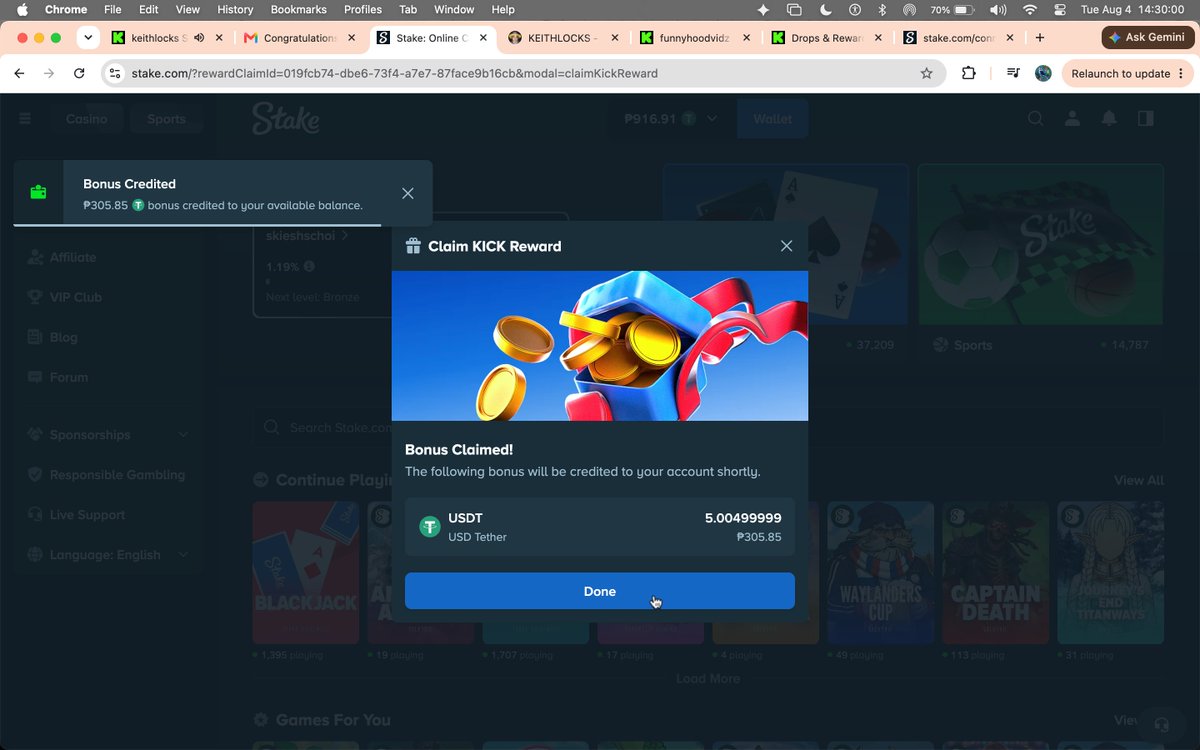The width and height of the screenshot is (1200, 750).
Task: Click the Chrome profile avatar
Action: point(1043,73)
